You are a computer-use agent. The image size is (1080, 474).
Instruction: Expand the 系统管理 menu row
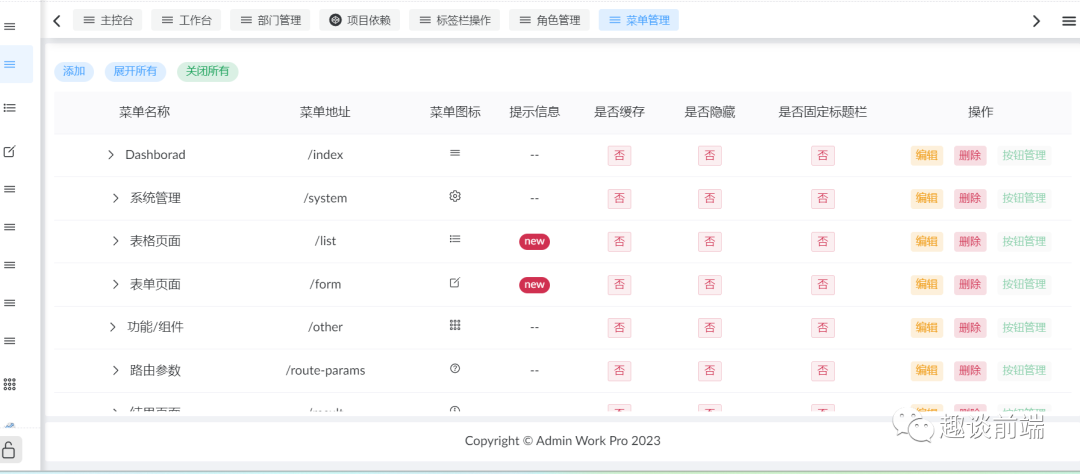coord(116,198)
